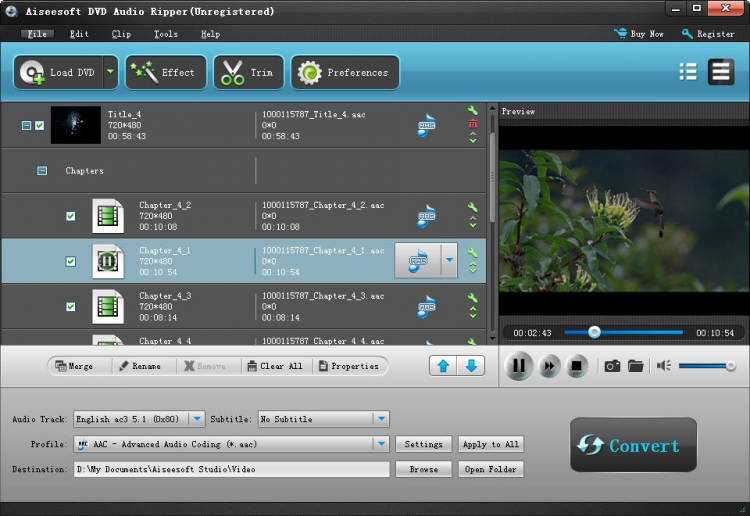Adjust the volume slider
The height and width of the screenshot is (516, 750).
707,366
